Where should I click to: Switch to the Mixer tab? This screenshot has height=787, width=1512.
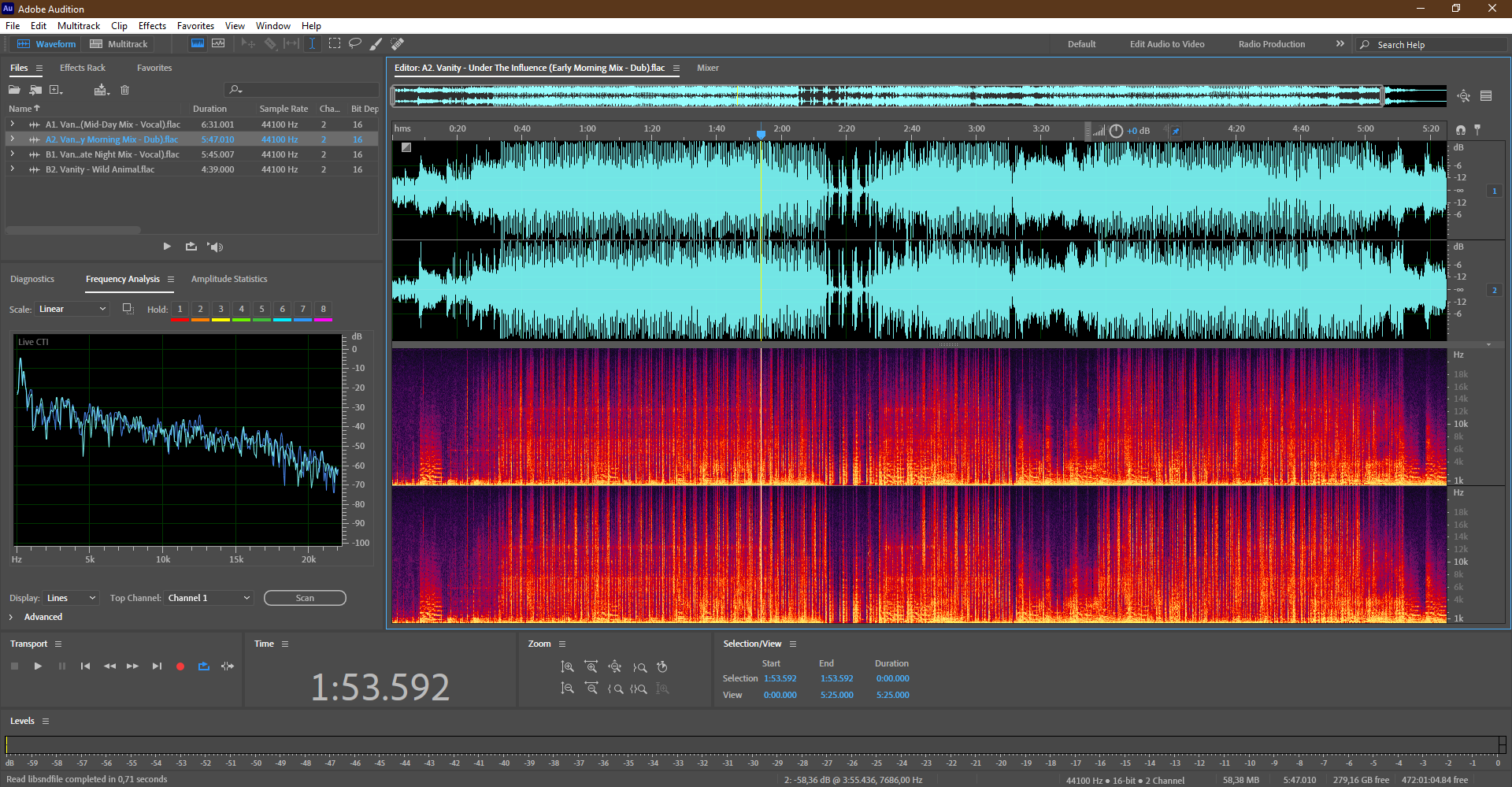coord(708,68)
